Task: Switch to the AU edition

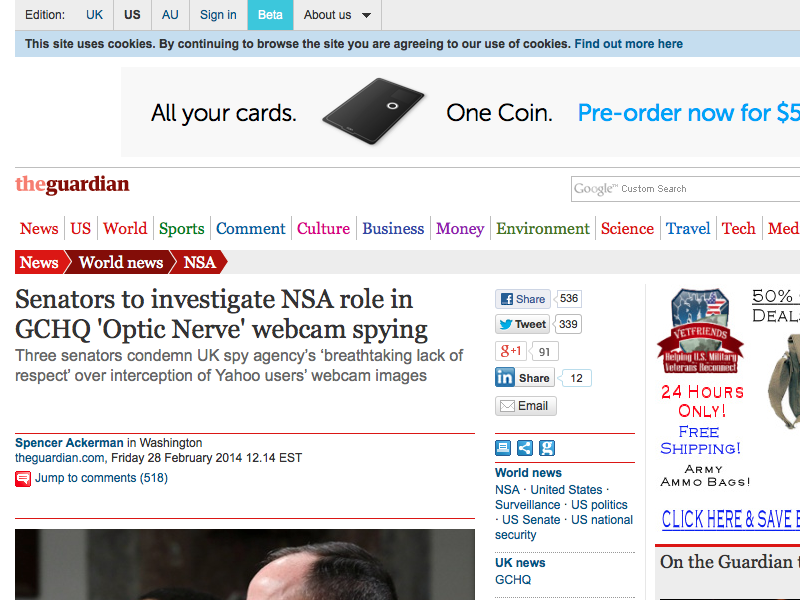Action: click(x=170, y=15)
